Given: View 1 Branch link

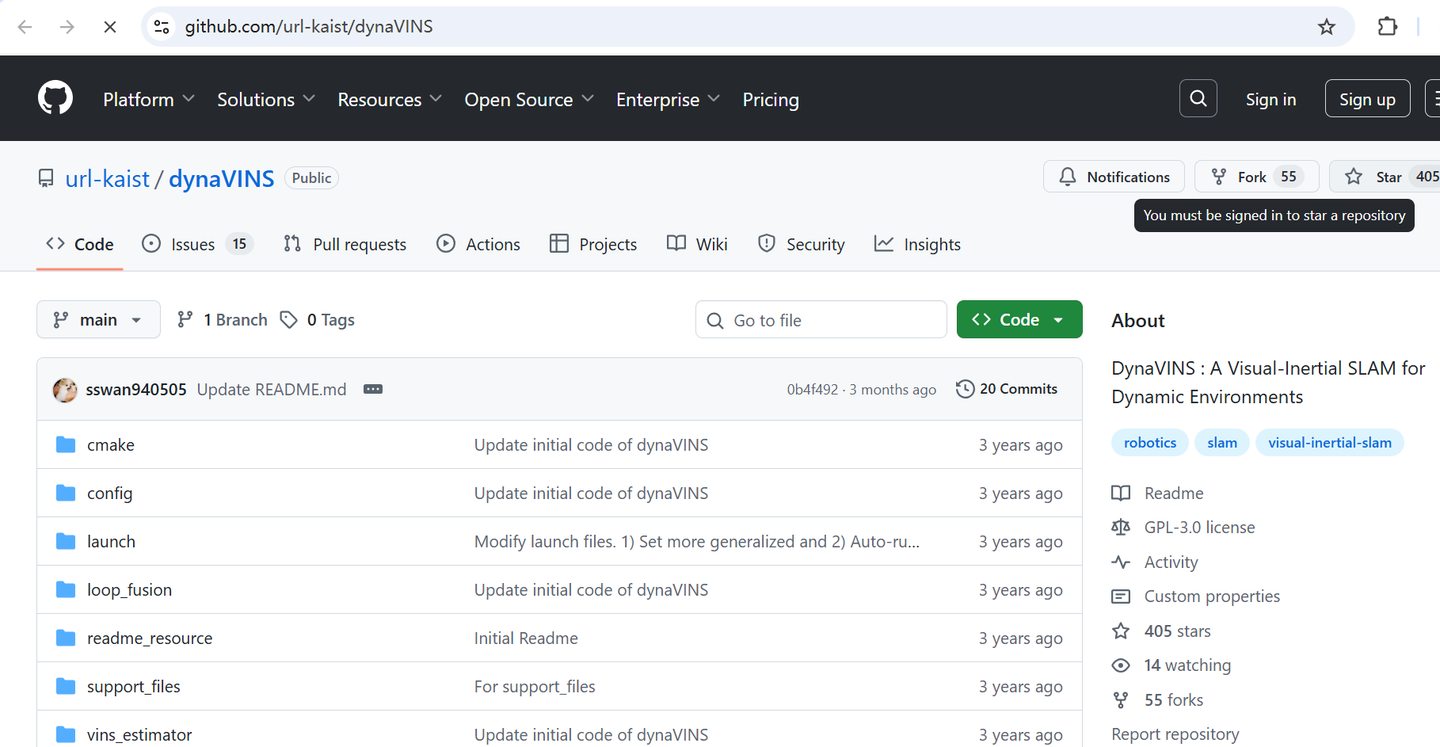Looking at the screenshot, I should tap(222, 320).
